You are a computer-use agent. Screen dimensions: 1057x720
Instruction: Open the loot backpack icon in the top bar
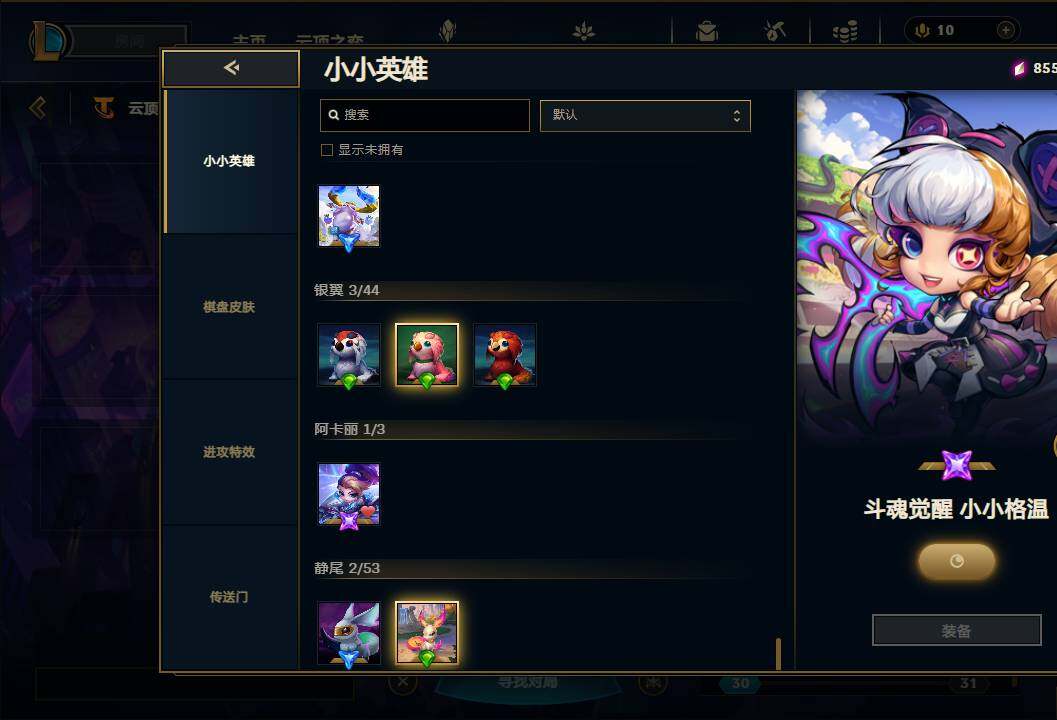pyautogui.click(x=706, y=31)
